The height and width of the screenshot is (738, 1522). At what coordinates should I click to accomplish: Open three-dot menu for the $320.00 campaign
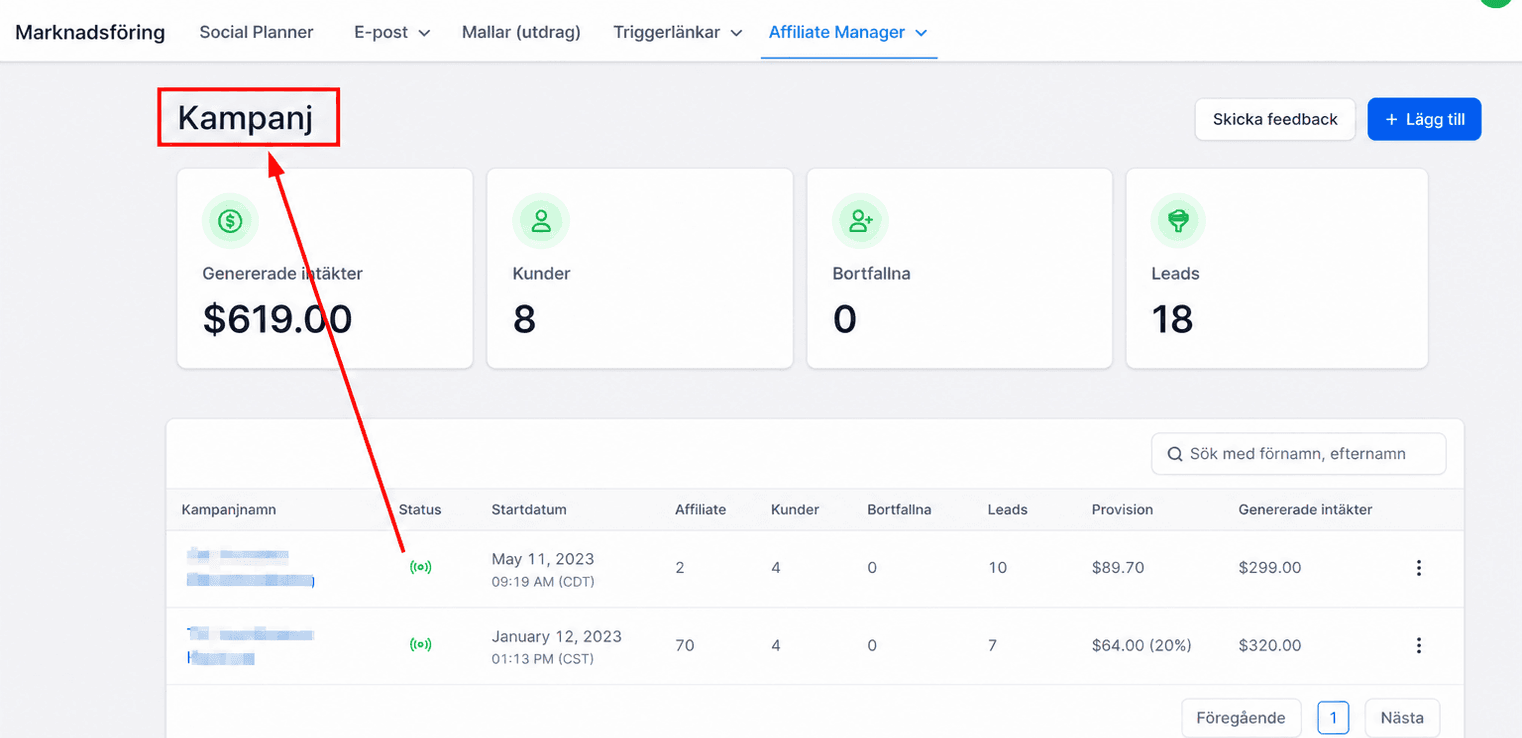[1418, 646]
